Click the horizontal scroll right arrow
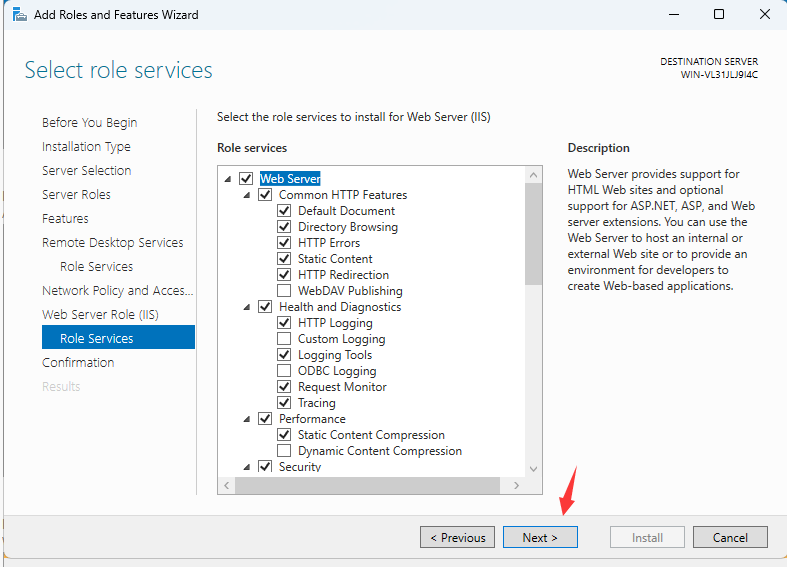This screenshot has width=787, height=567. tap(516, 485)
